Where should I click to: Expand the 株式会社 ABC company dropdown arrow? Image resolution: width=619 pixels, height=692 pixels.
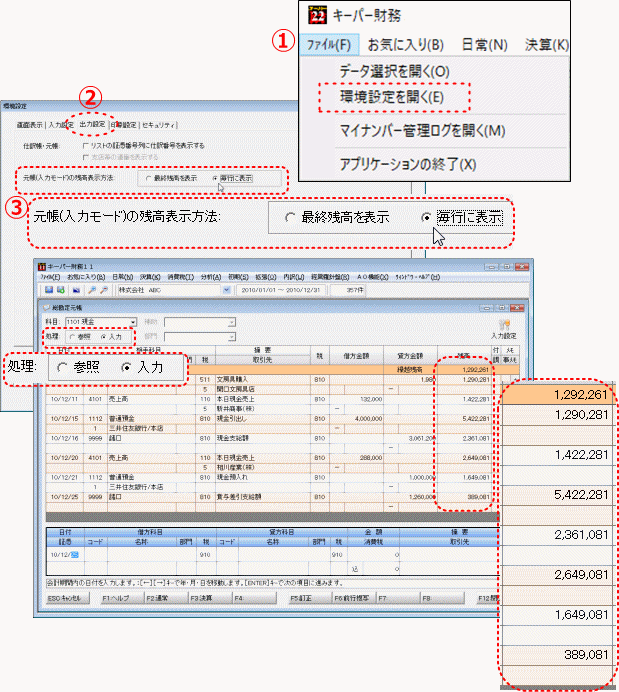226,290
